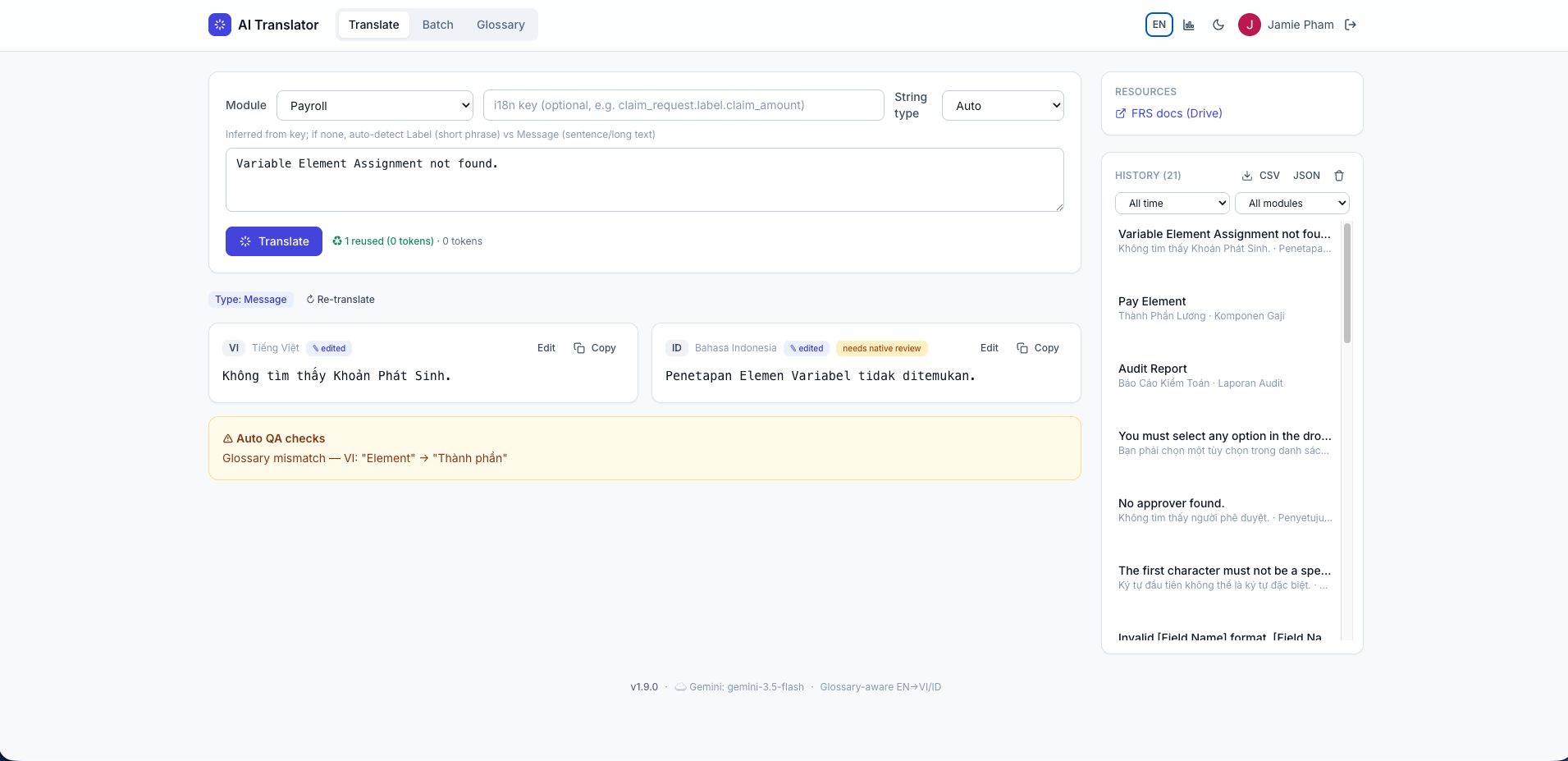Click the edited badge on Indonesian card
The height and width of the screenshot is (761, 1568).
coord(807,348)
